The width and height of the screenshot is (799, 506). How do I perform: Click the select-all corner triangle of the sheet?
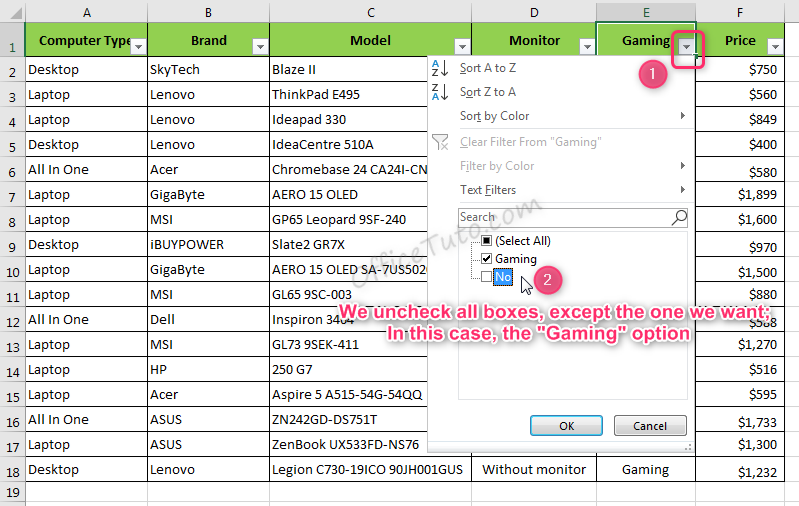pyautogui.click(x=16, y=13)
